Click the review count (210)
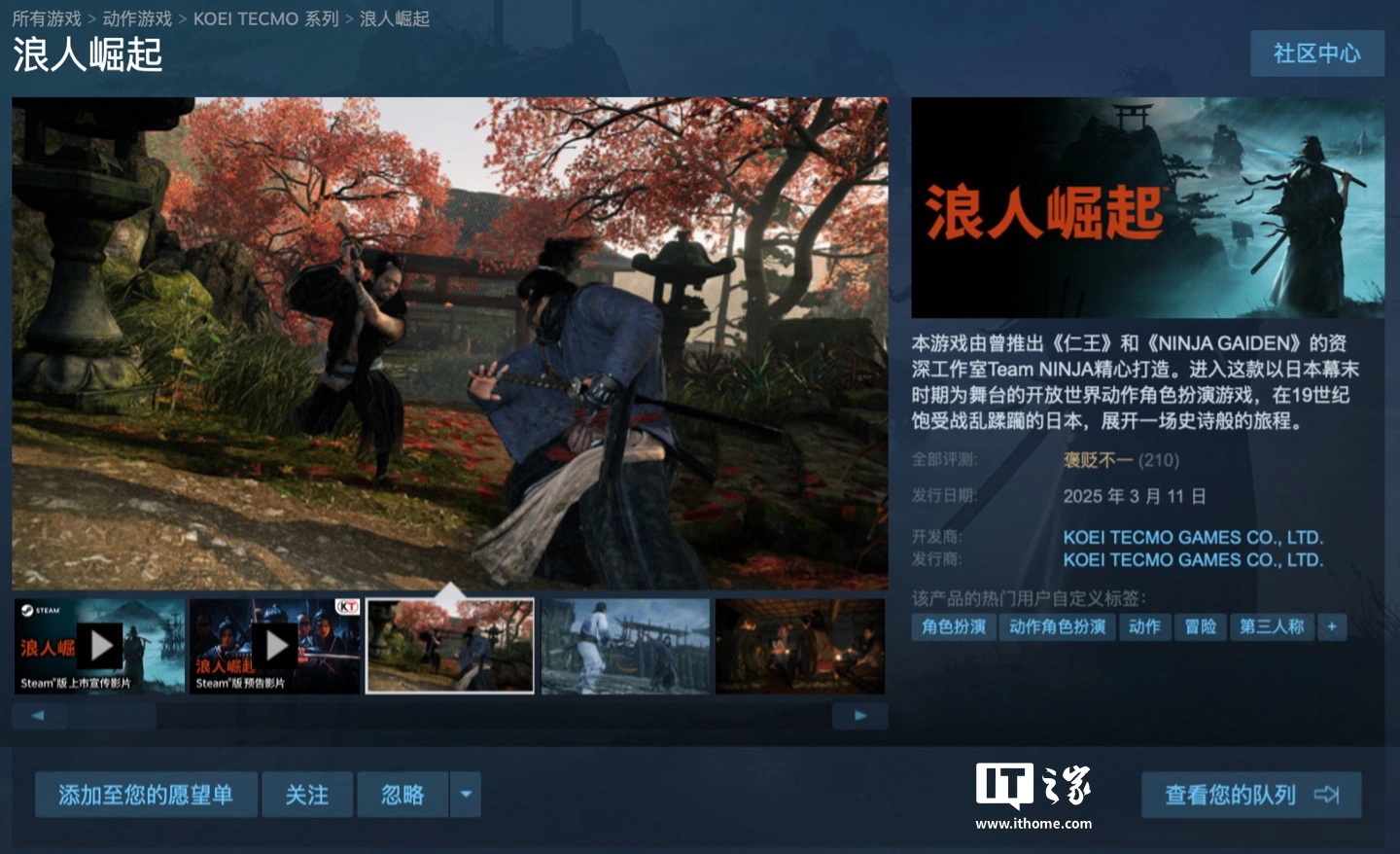This screenshot has width=1400, height=854. click(1159, 460)
